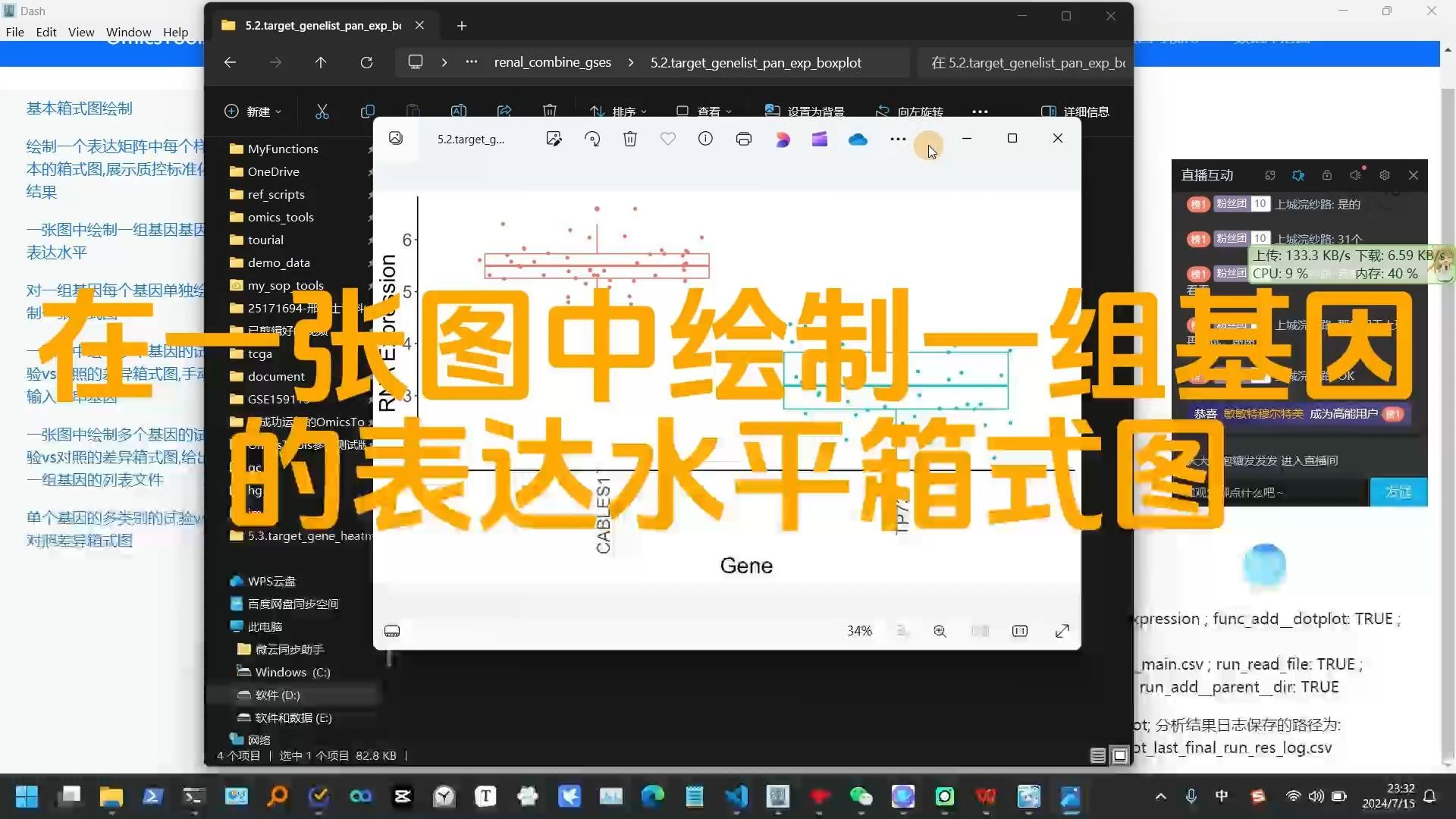Set image to actual size 1:1 in Photos
The image size is (1456, 819).
pos(1020,631)
